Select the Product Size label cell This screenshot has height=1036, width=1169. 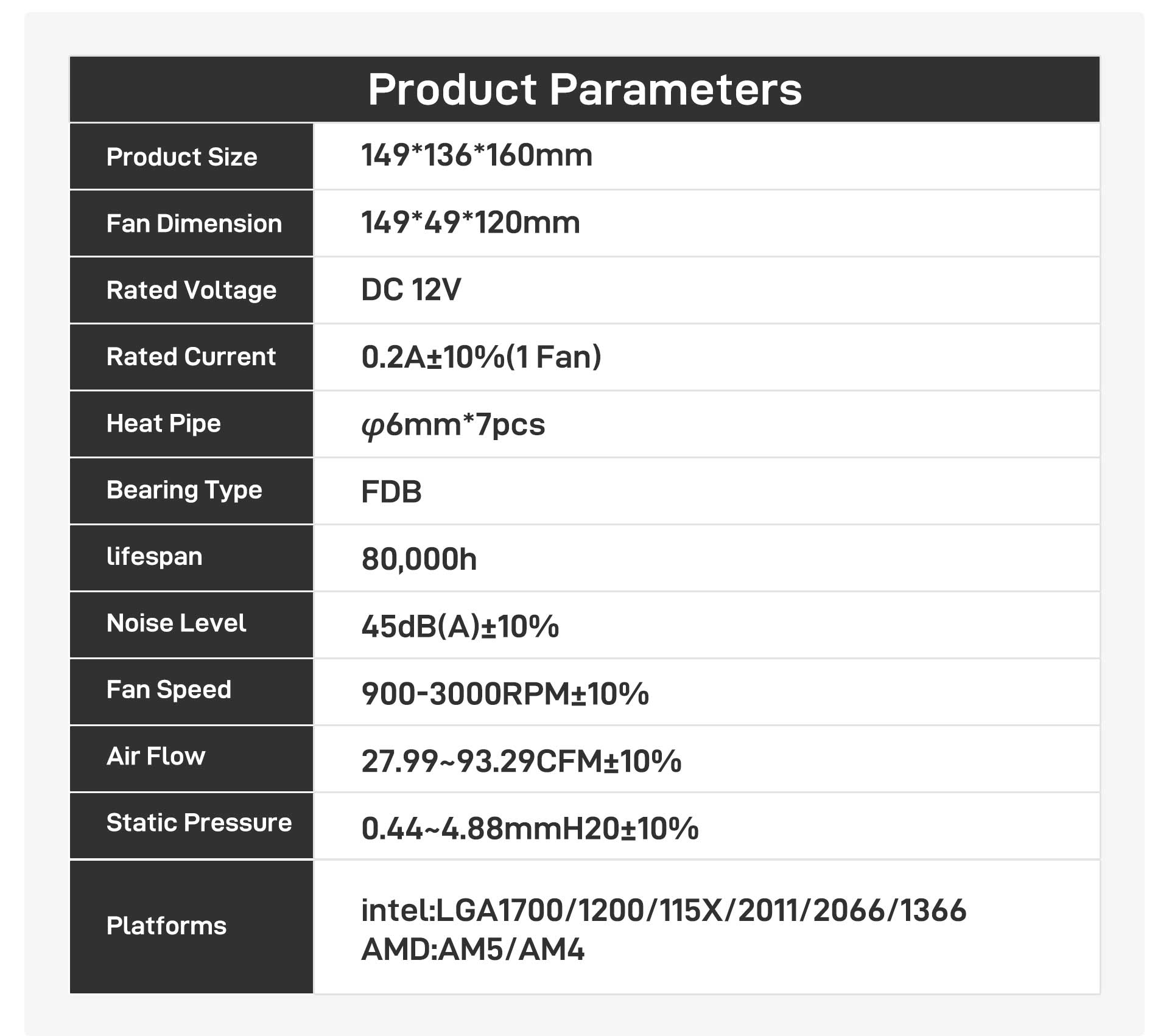[x=191, y=156]
